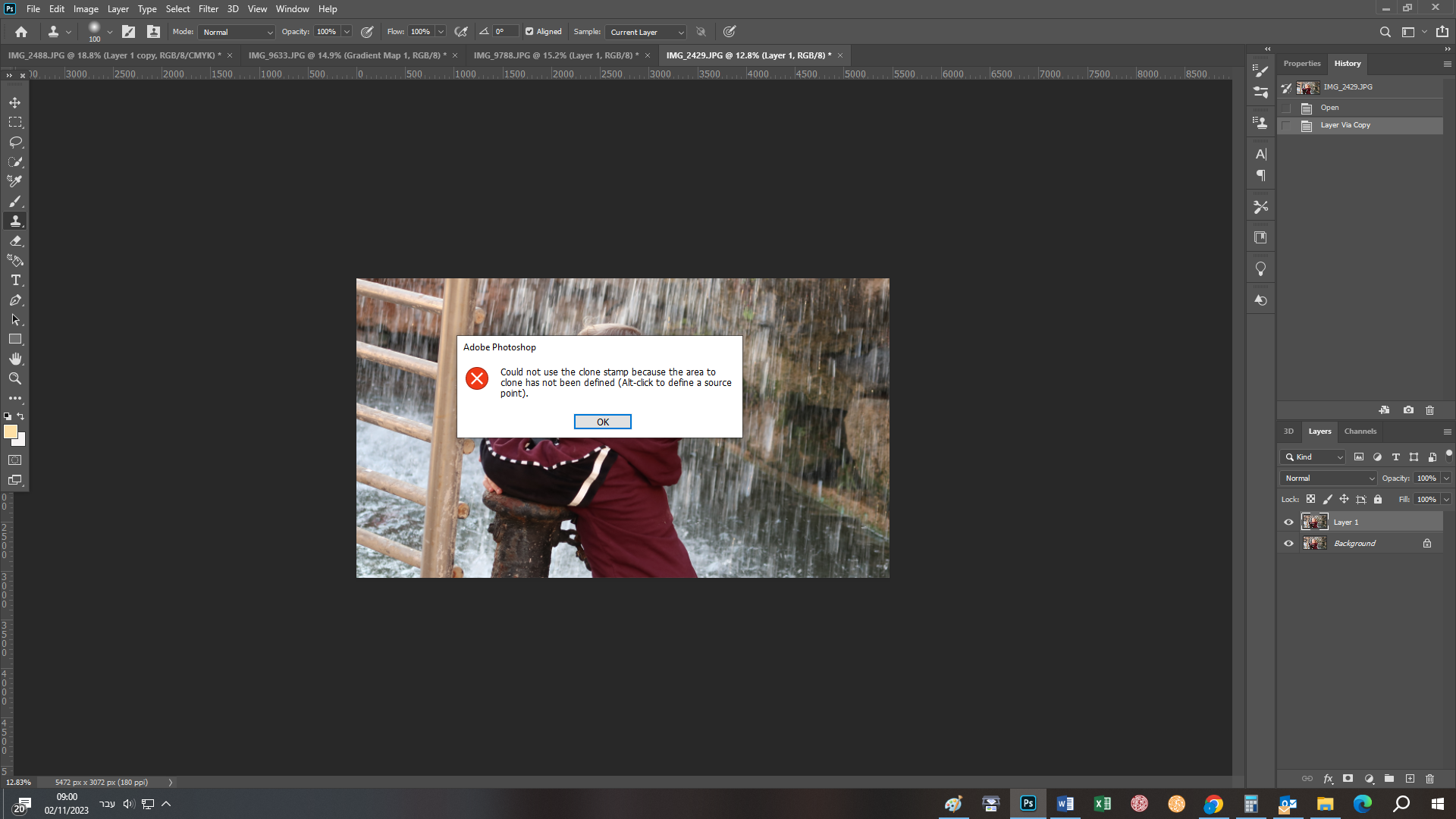This screenshot has height=819, width=1456.
Task: Hide the Background layer eye
Action: point(1288,544)
